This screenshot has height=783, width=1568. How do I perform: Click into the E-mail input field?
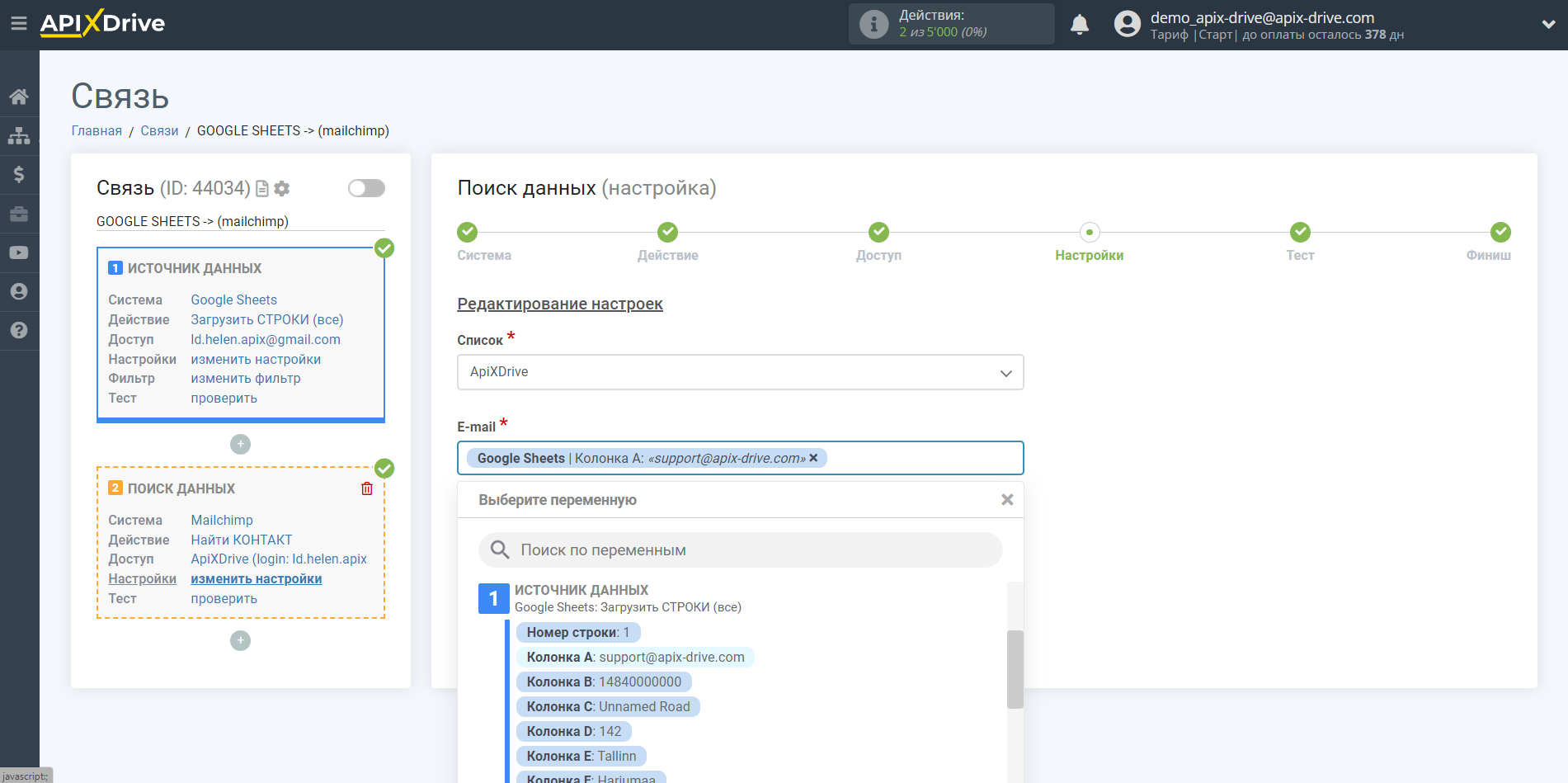pos(741,458)
